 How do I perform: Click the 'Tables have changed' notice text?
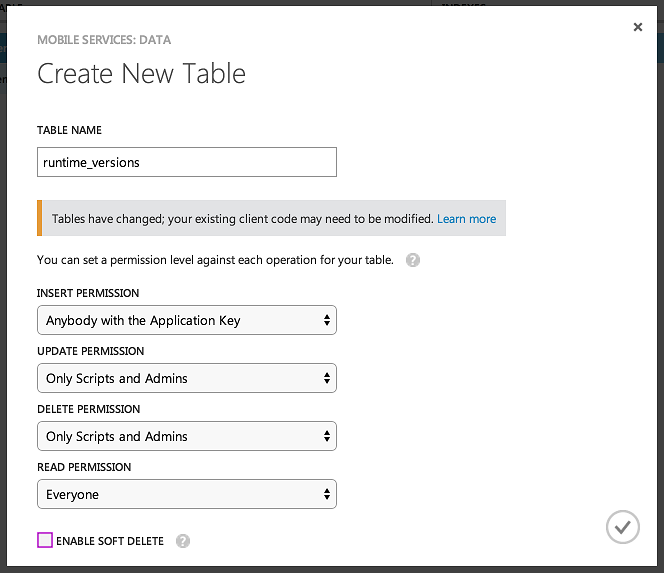[243, 219]
